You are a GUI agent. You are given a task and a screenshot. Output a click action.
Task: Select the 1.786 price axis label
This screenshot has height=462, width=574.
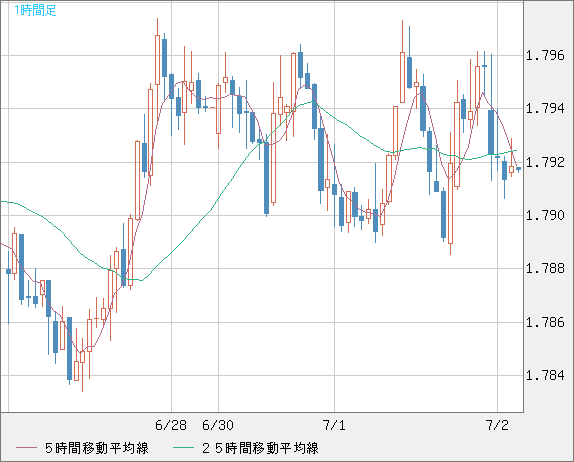(x=545, y=322)
